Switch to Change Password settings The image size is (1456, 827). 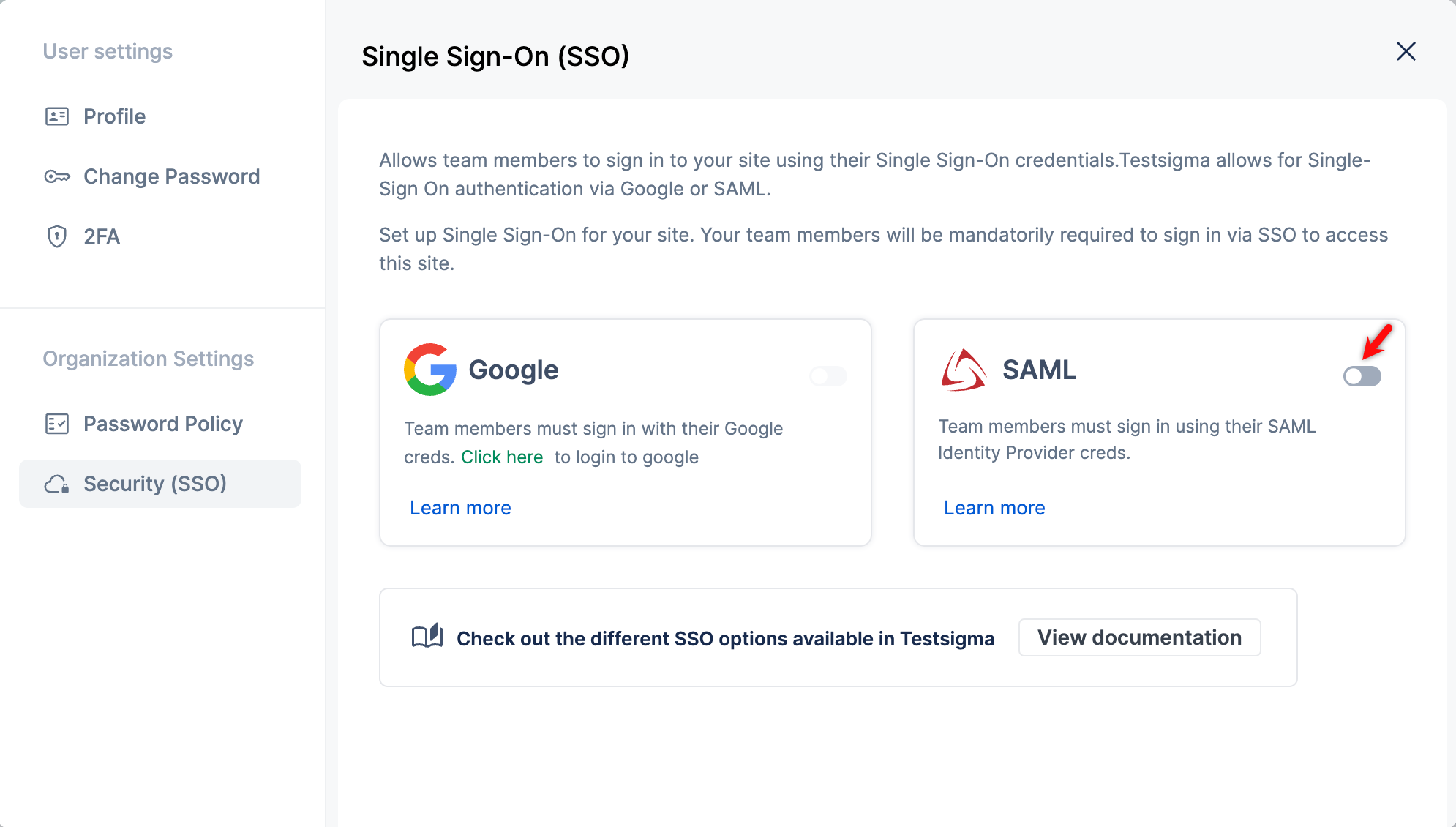point(171,176)
